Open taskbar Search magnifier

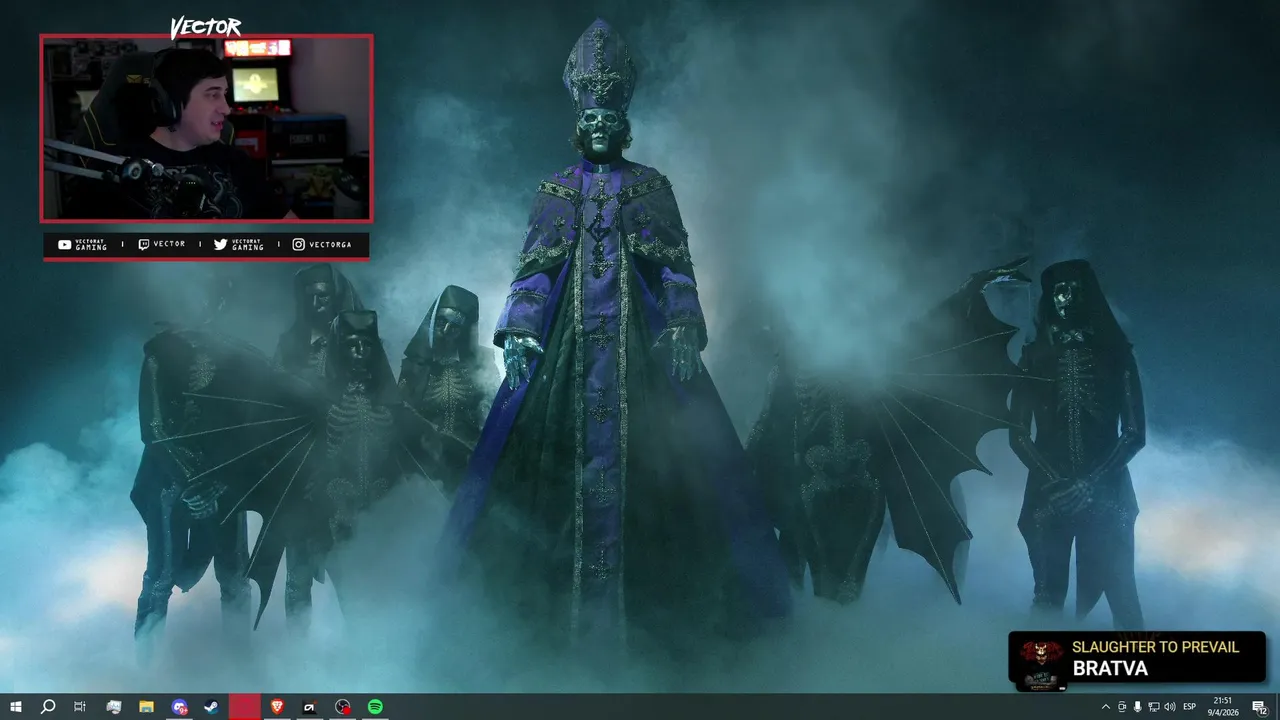coord(48,707)
